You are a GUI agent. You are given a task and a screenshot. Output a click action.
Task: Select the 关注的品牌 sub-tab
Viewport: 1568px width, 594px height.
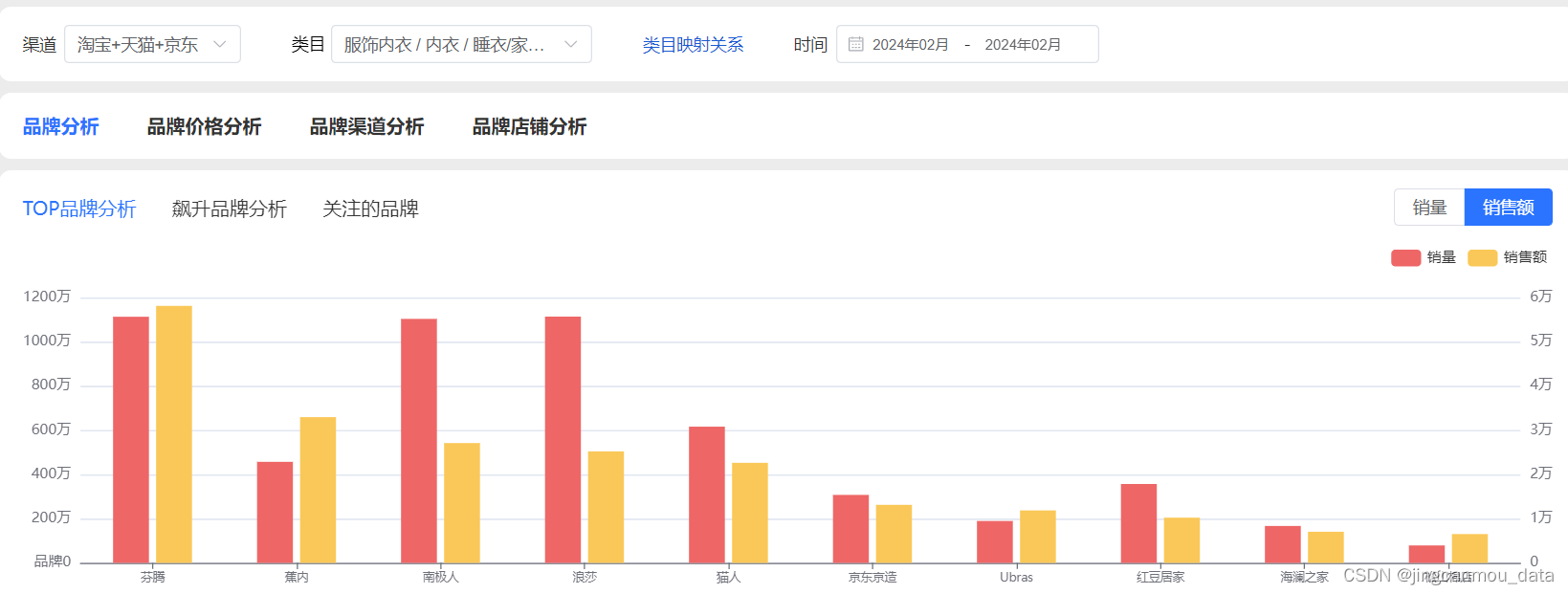coord(371,209)
